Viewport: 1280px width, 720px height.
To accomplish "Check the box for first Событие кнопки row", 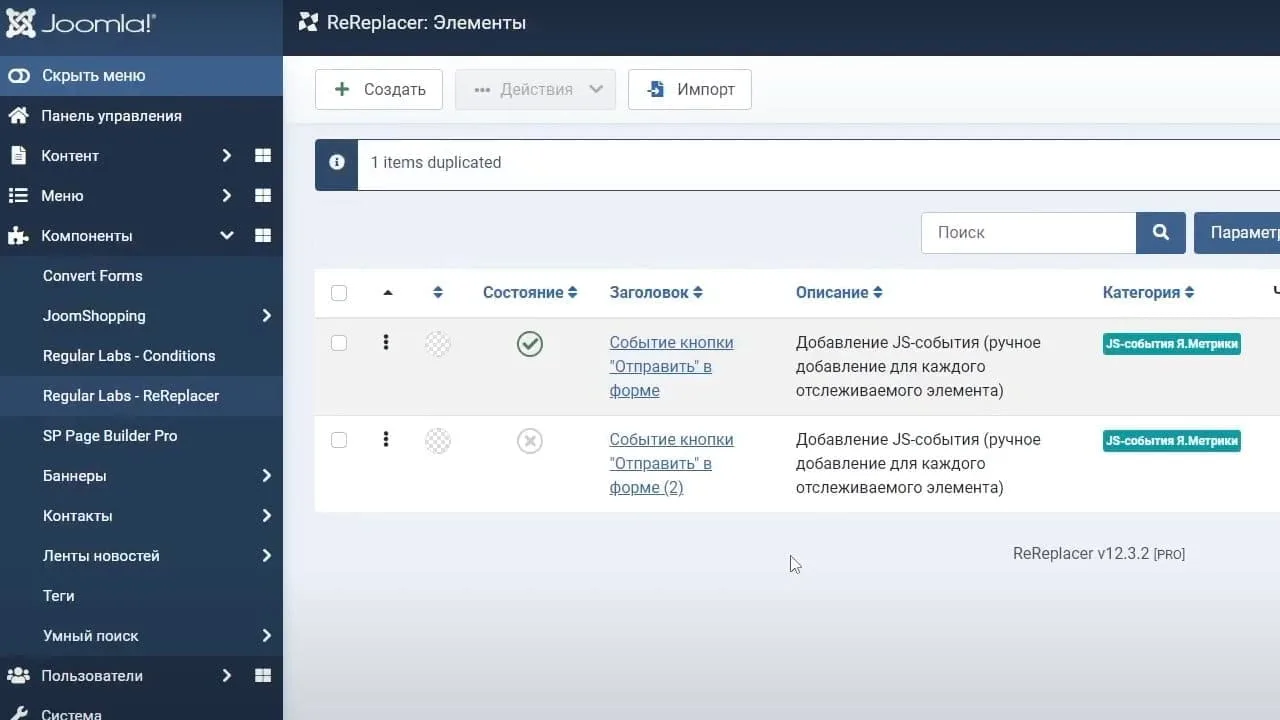I will click(339, 343).
